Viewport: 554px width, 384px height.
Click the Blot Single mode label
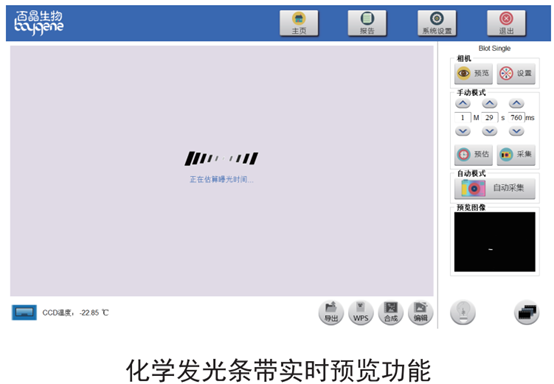[494, 48]
